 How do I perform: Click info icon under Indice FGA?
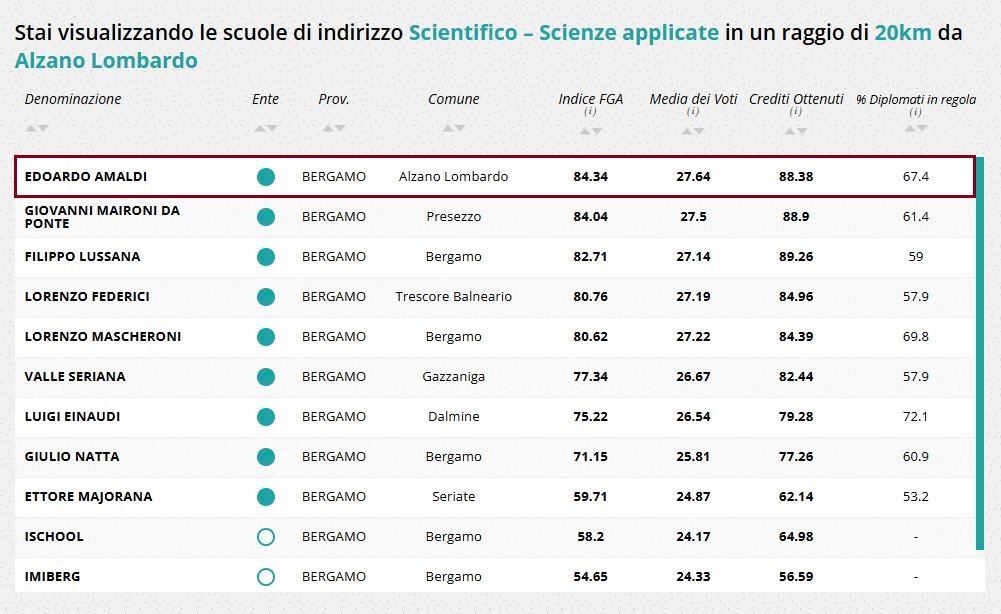tap(590, 112)
